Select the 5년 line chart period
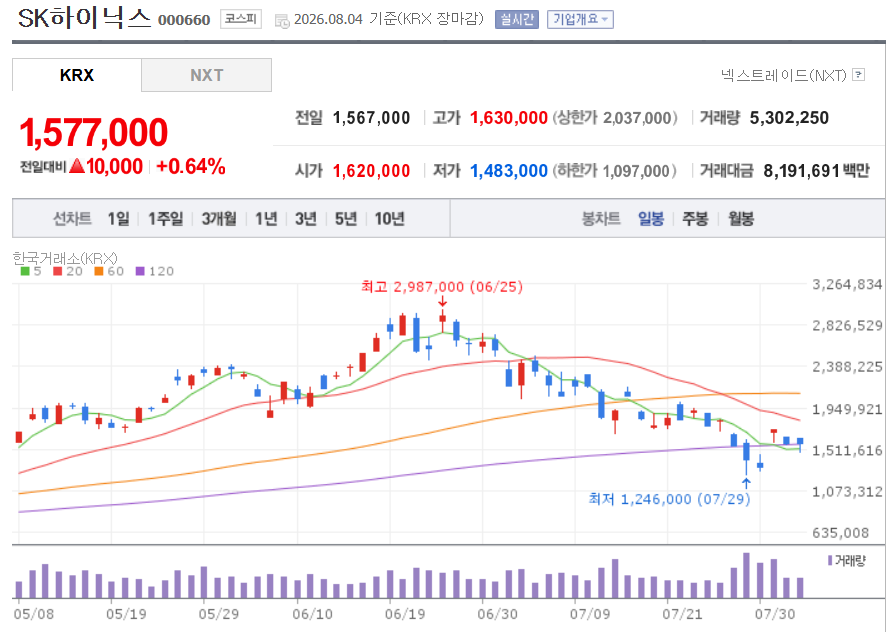886x632 pixels. (346, 218)
